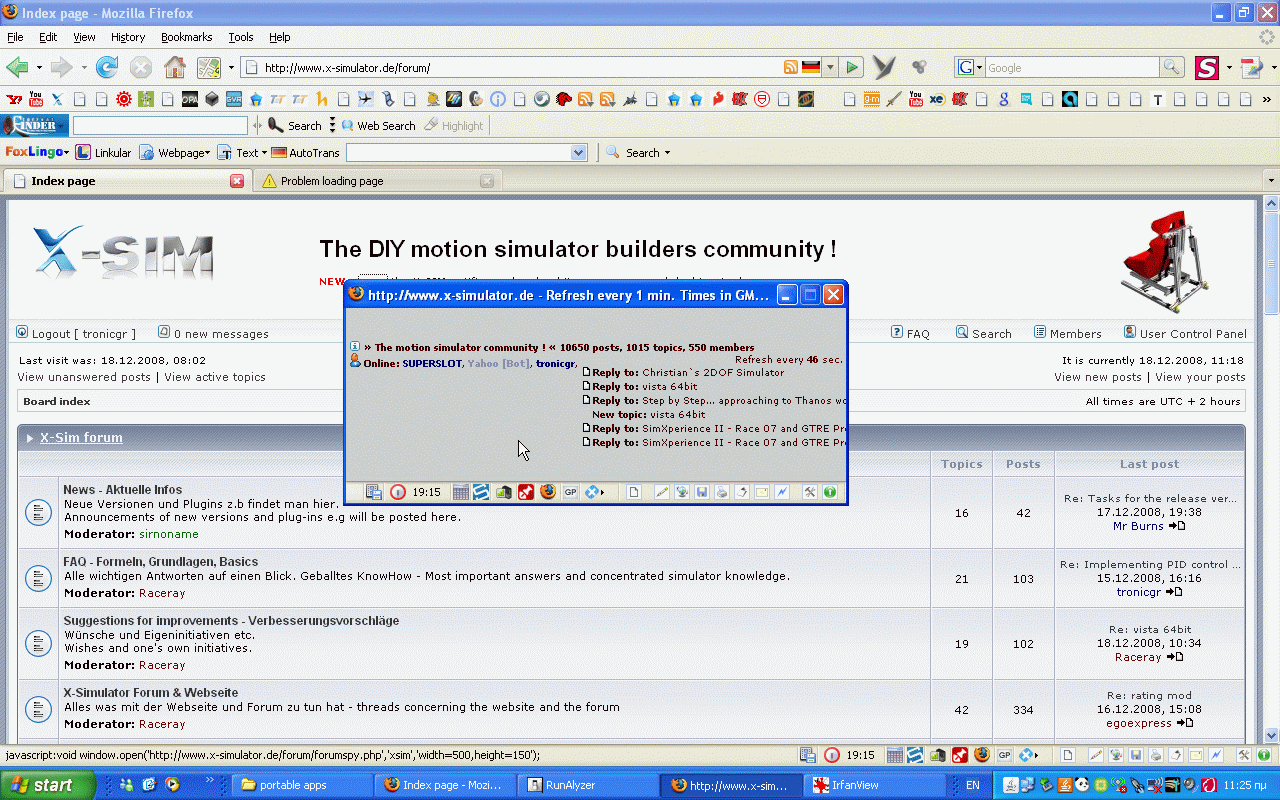Click the Stop loading icon
This screenshot has width=1280, height=800.
141,67
